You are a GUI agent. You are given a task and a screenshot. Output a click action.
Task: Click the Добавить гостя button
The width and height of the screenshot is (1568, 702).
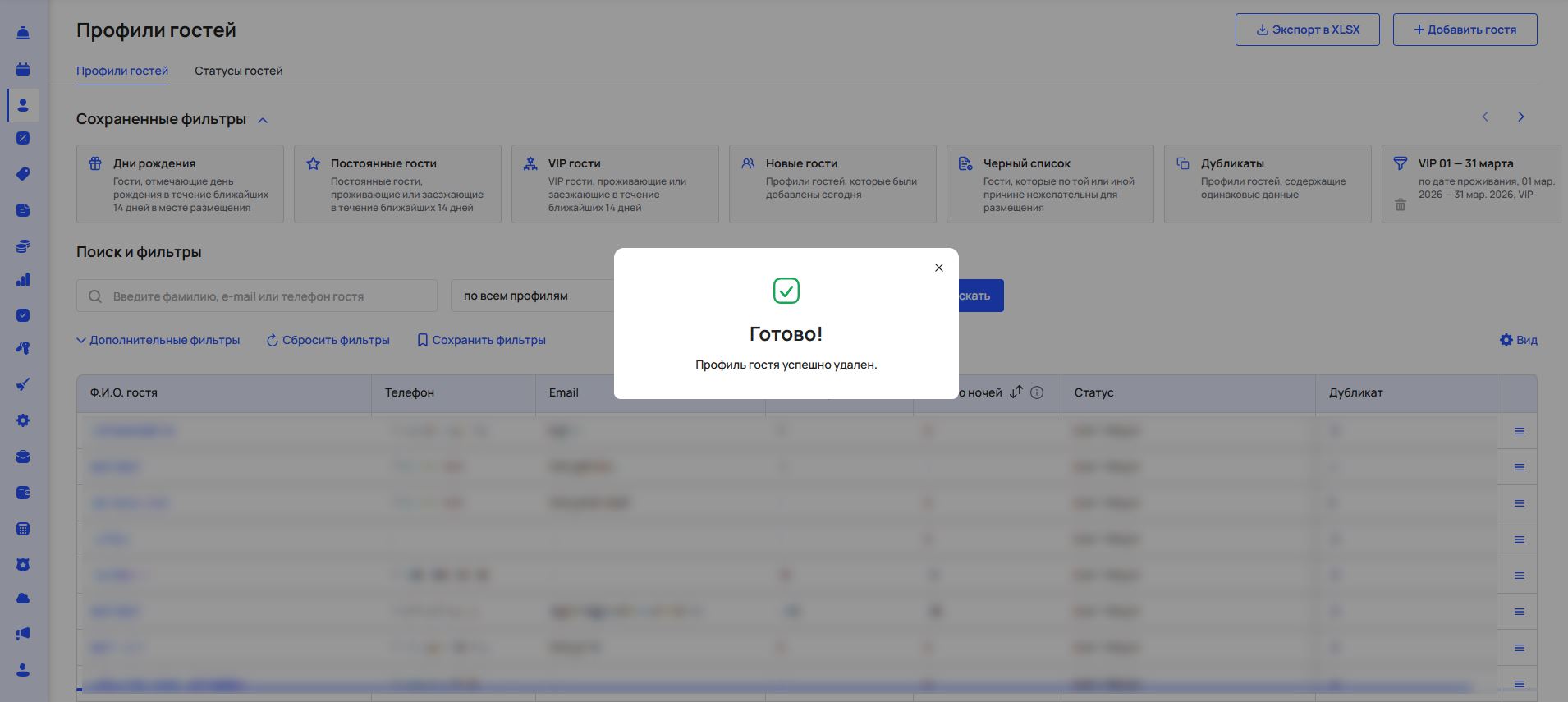[x=1465, y=30]
